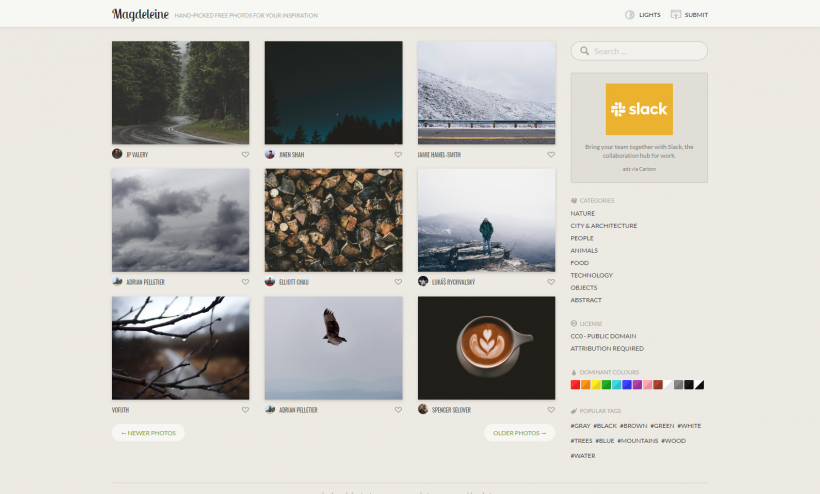Select the blue dominant colour swatch
This screenshot has height=494, width=820.
(x=627, y=385)
